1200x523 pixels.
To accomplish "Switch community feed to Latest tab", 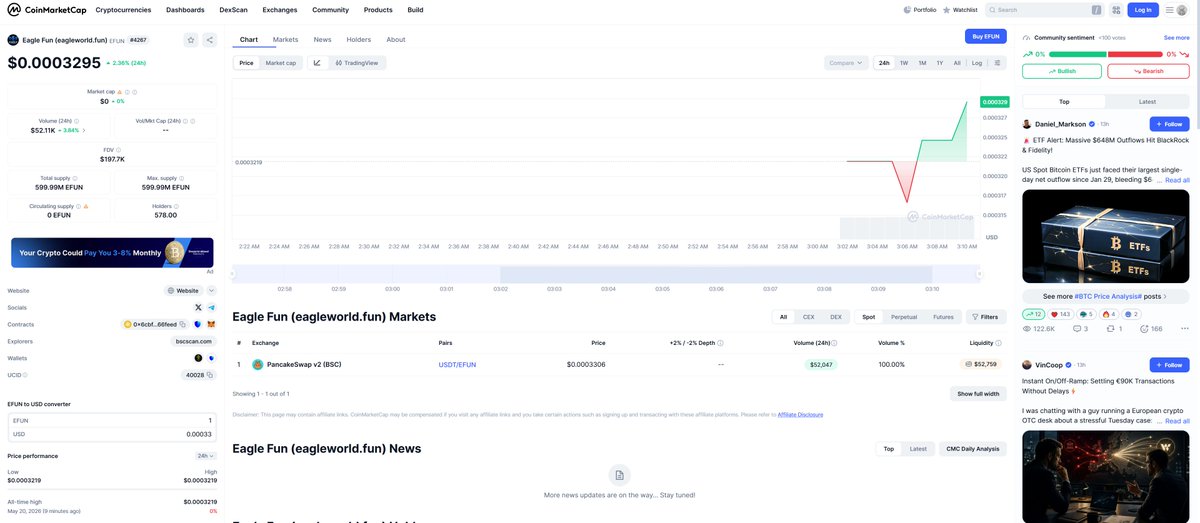I will click(x=1148, y=101).
